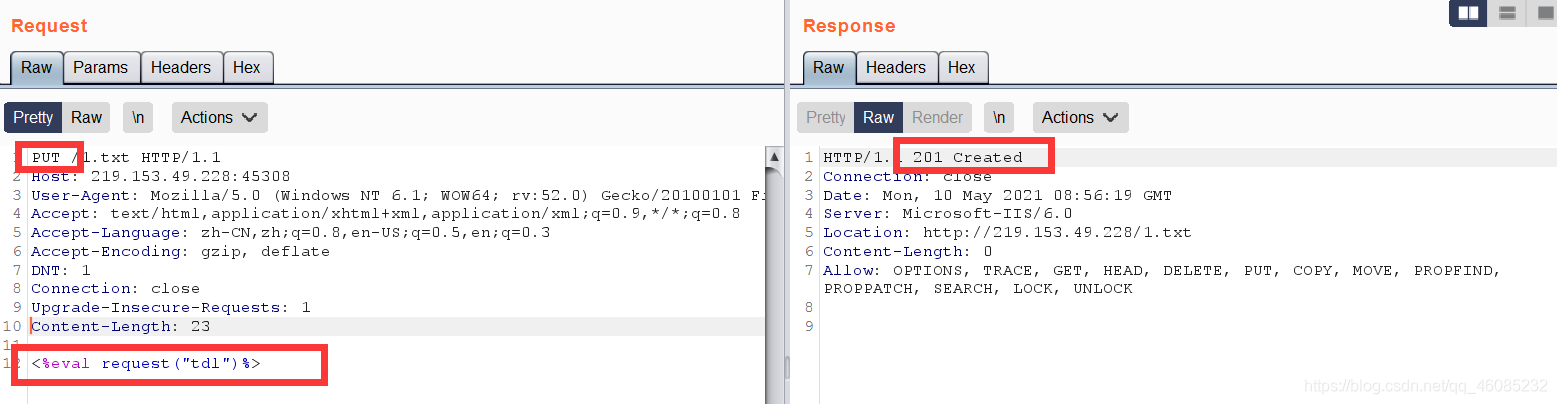Switch request view to Pretty
The image size is (1557, 404).
[x=33, y=117]
